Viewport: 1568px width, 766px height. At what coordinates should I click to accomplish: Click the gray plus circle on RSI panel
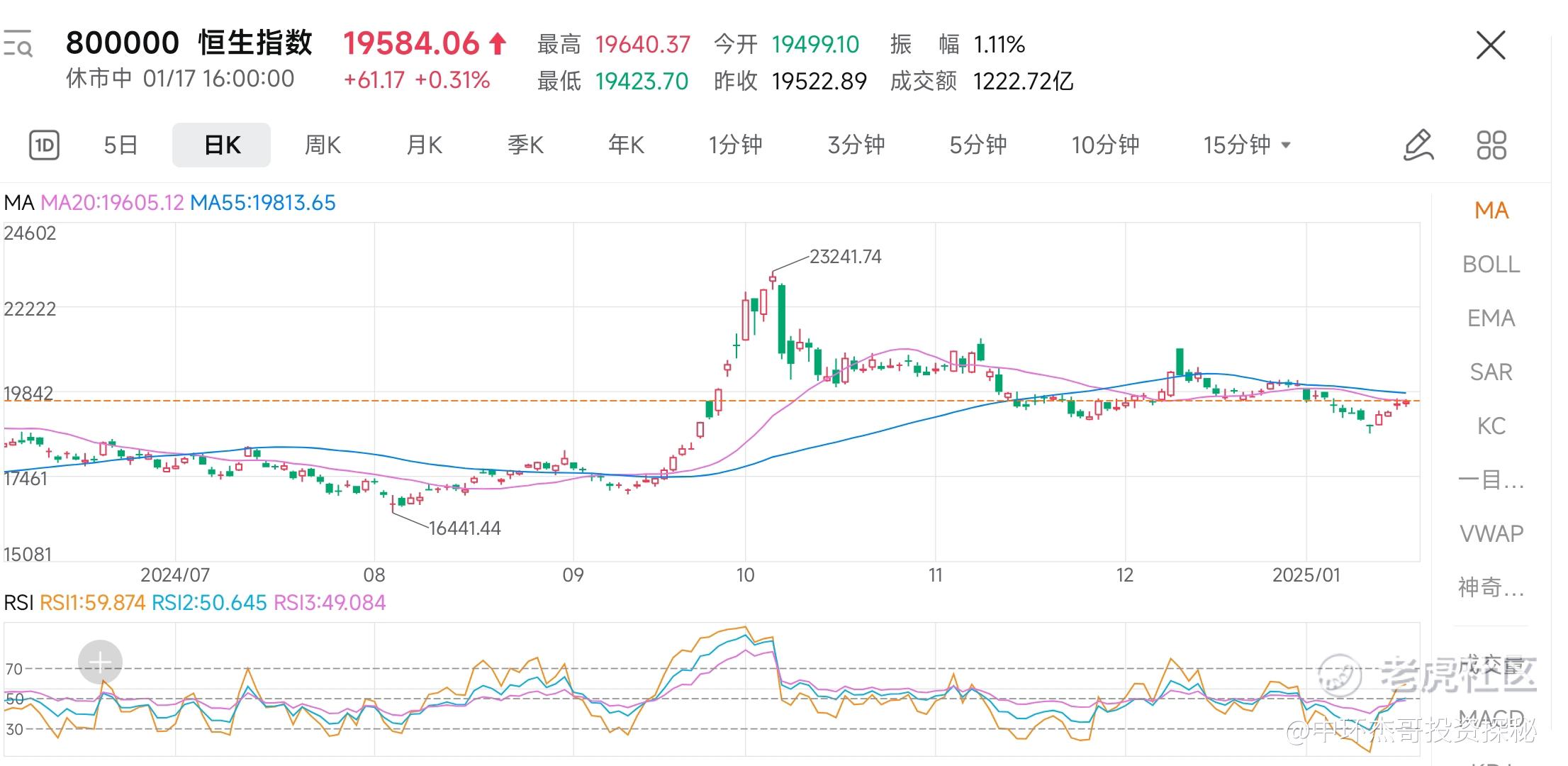tap(100, 662)
